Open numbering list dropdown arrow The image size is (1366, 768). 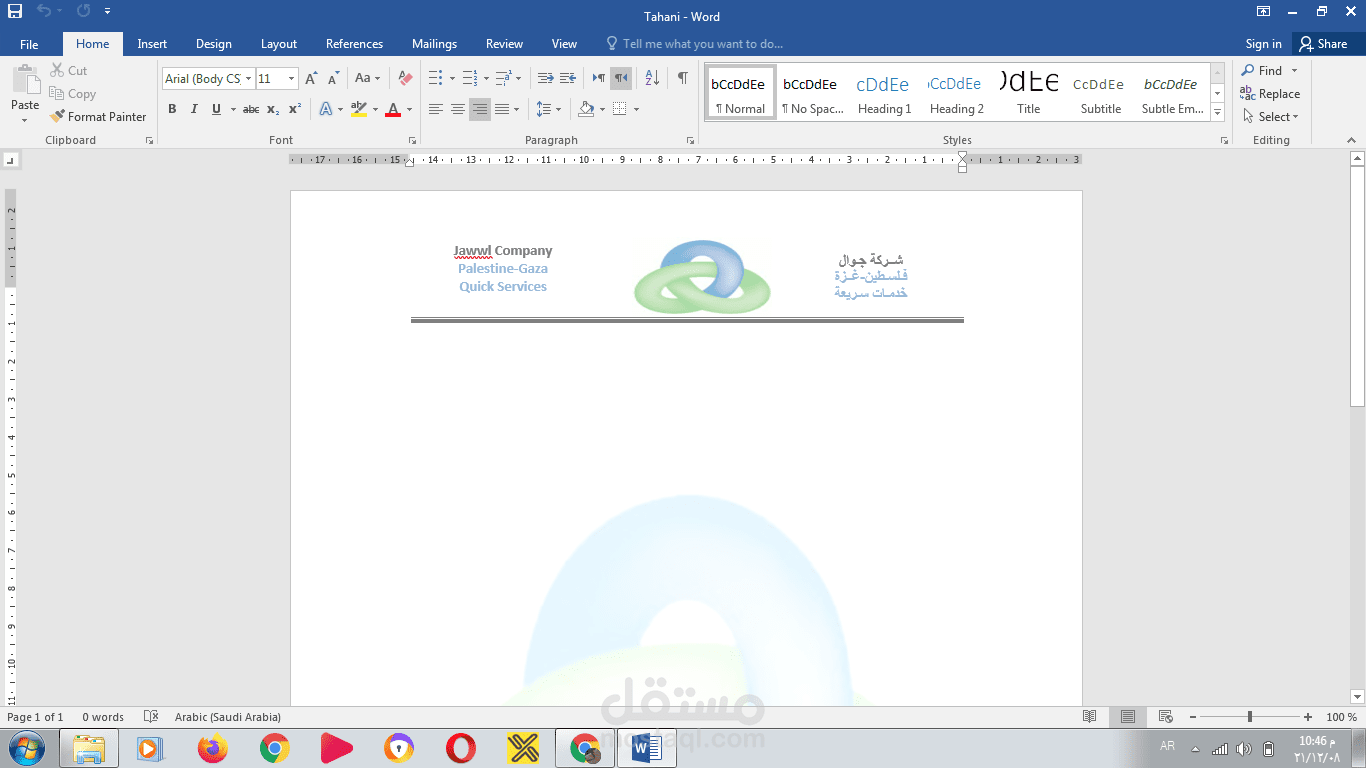[x=486, y=78]
